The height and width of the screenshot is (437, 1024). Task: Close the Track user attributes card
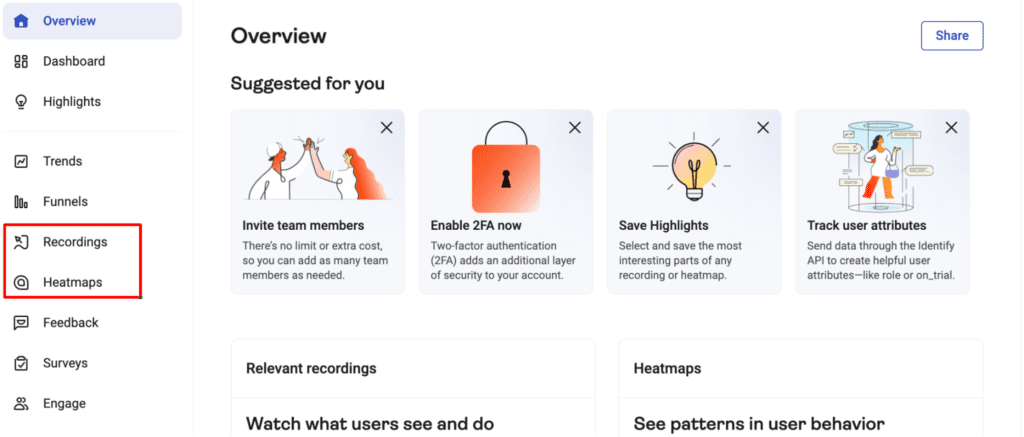click(952, 127)
